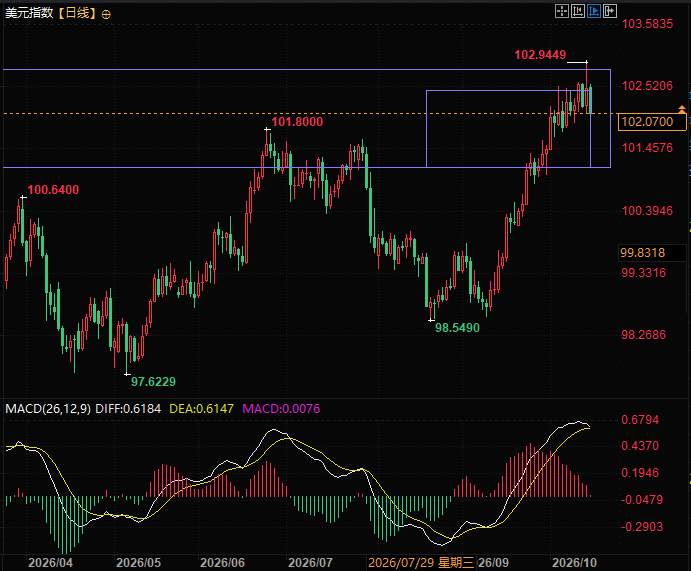Click the 美元指数 chart title

(29, 13)
